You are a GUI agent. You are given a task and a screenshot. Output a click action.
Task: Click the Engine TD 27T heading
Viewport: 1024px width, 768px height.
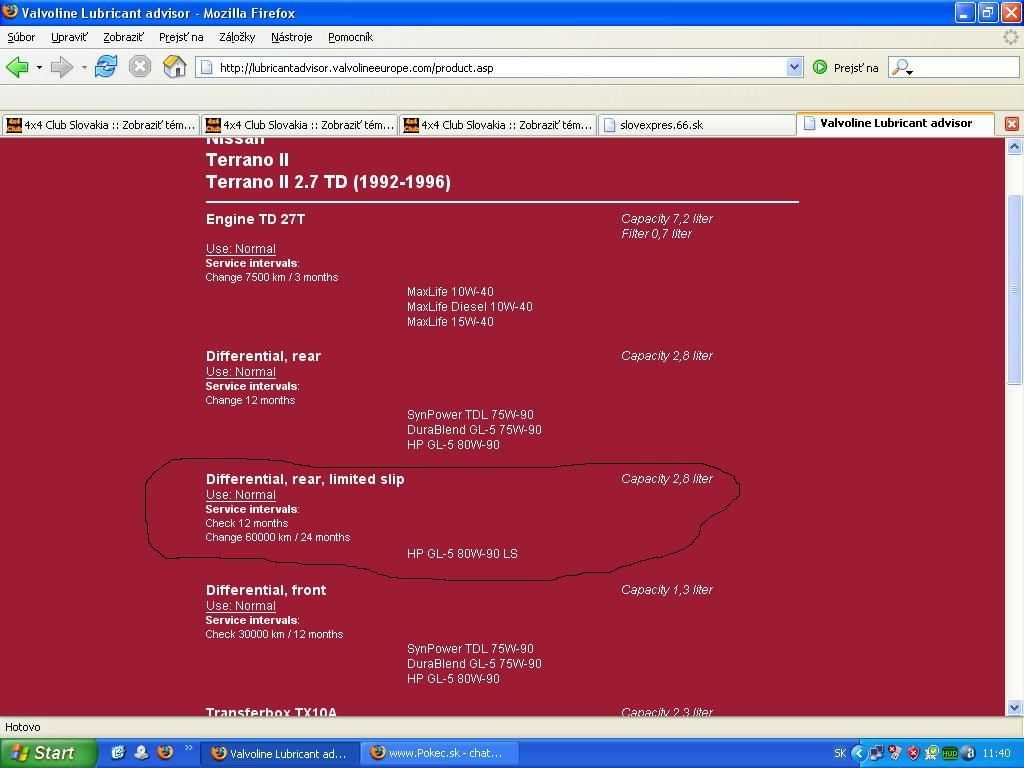pos(255,219)
